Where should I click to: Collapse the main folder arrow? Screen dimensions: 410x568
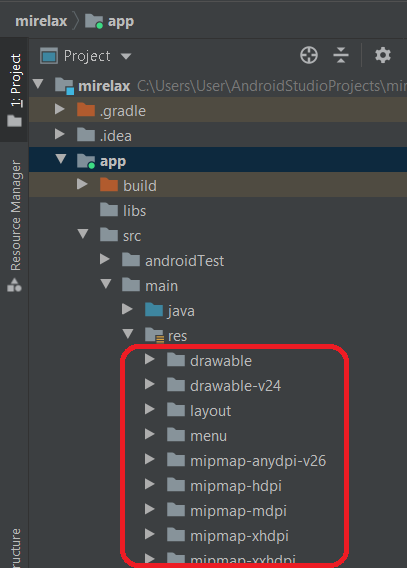(x=105, y=284)
